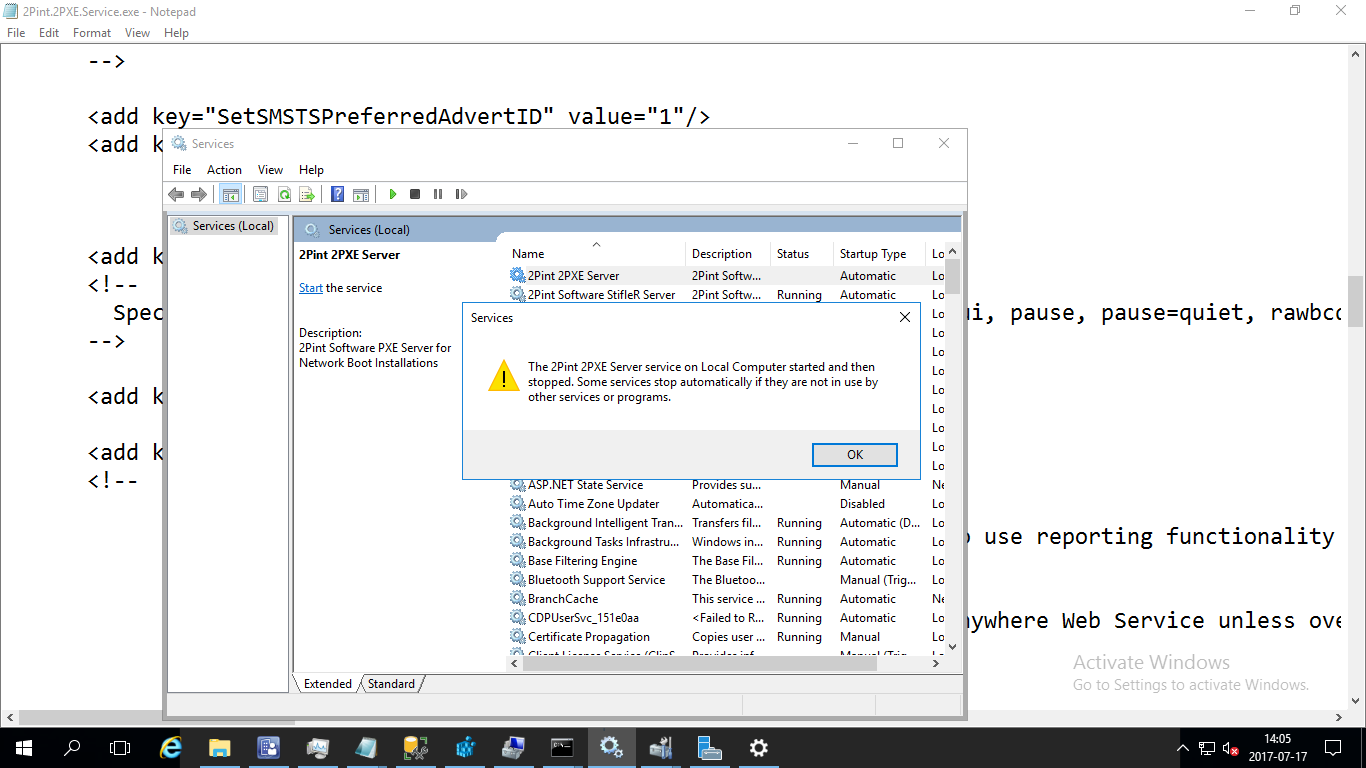Switch to Command Prompt taskbar icon
Image resolution: width=1366 pixels, height=768 pixels.
coord(562,747)
